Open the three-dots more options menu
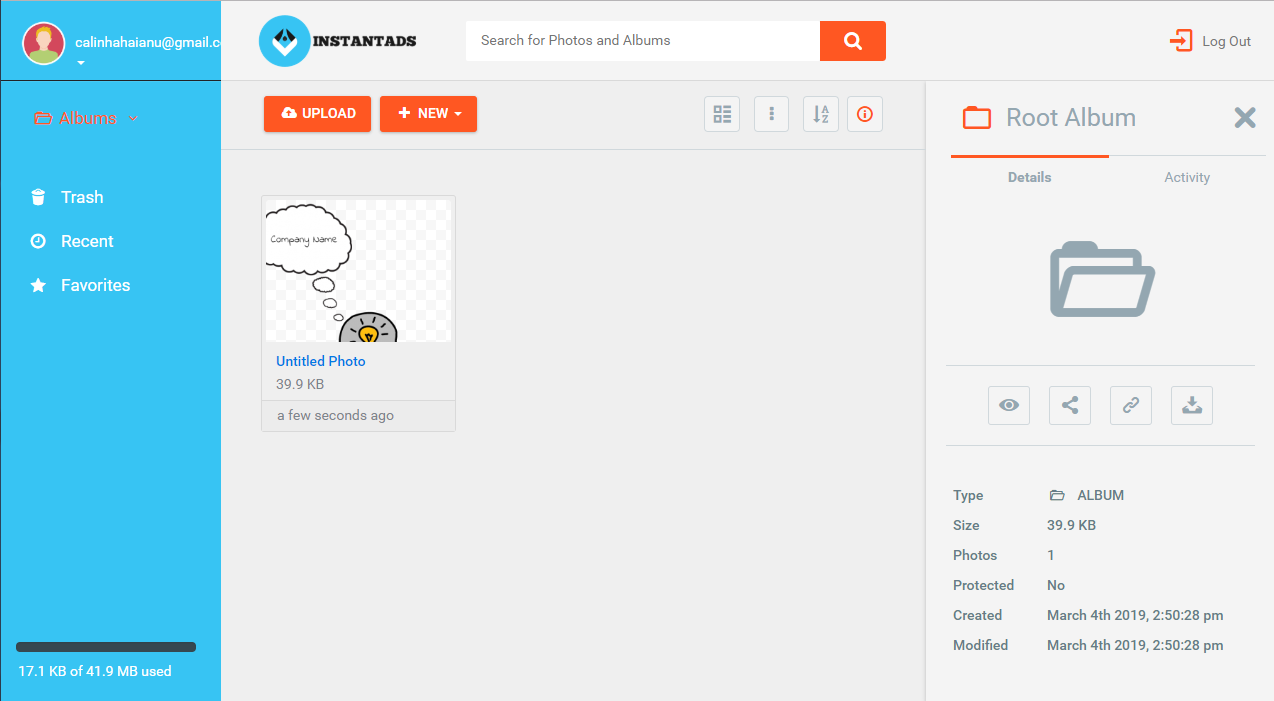The height and width of the screenshot is (701, 1274). 771,114
